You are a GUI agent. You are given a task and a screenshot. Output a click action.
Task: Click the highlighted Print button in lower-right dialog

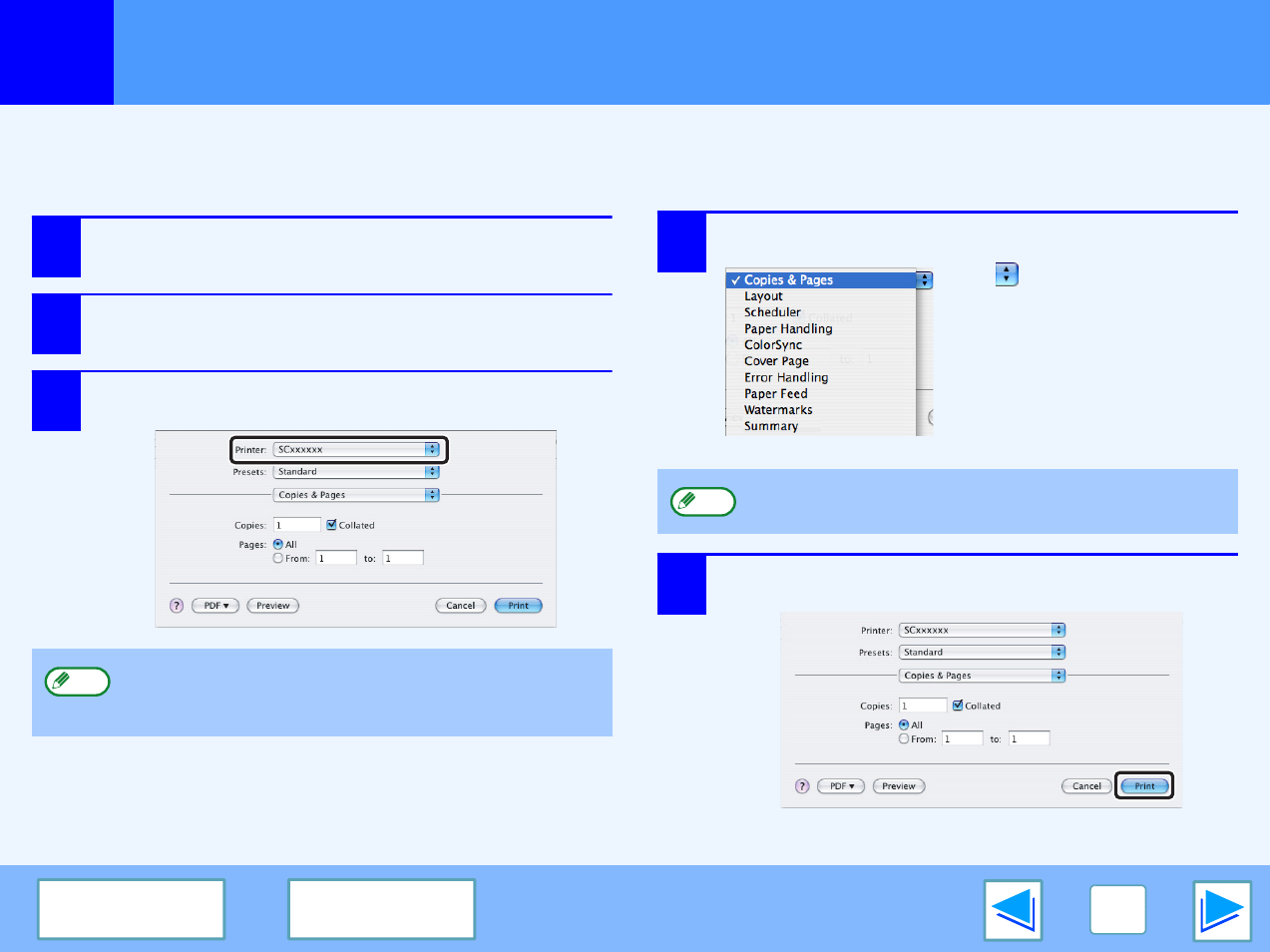1144,786
